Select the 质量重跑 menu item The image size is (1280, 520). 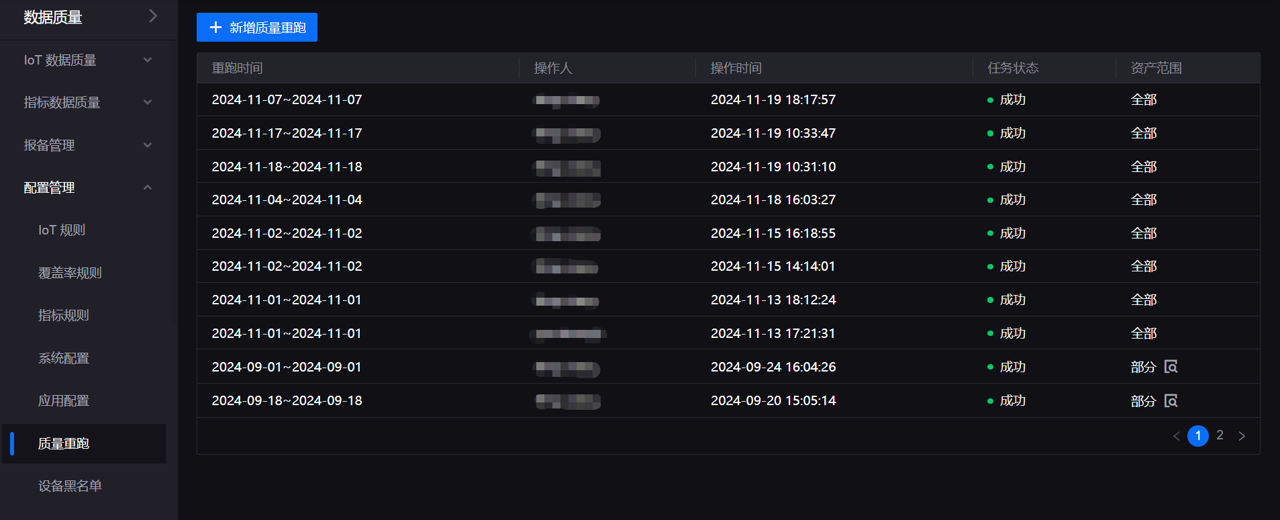point(64,443)
